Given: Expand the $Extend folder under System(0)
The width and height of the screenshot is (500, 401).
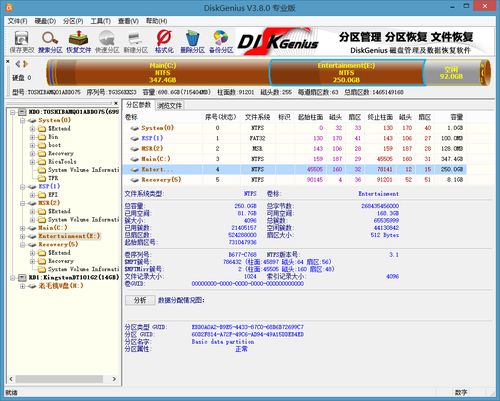Looking at the screenshot, I should click(x=32, y=129).
